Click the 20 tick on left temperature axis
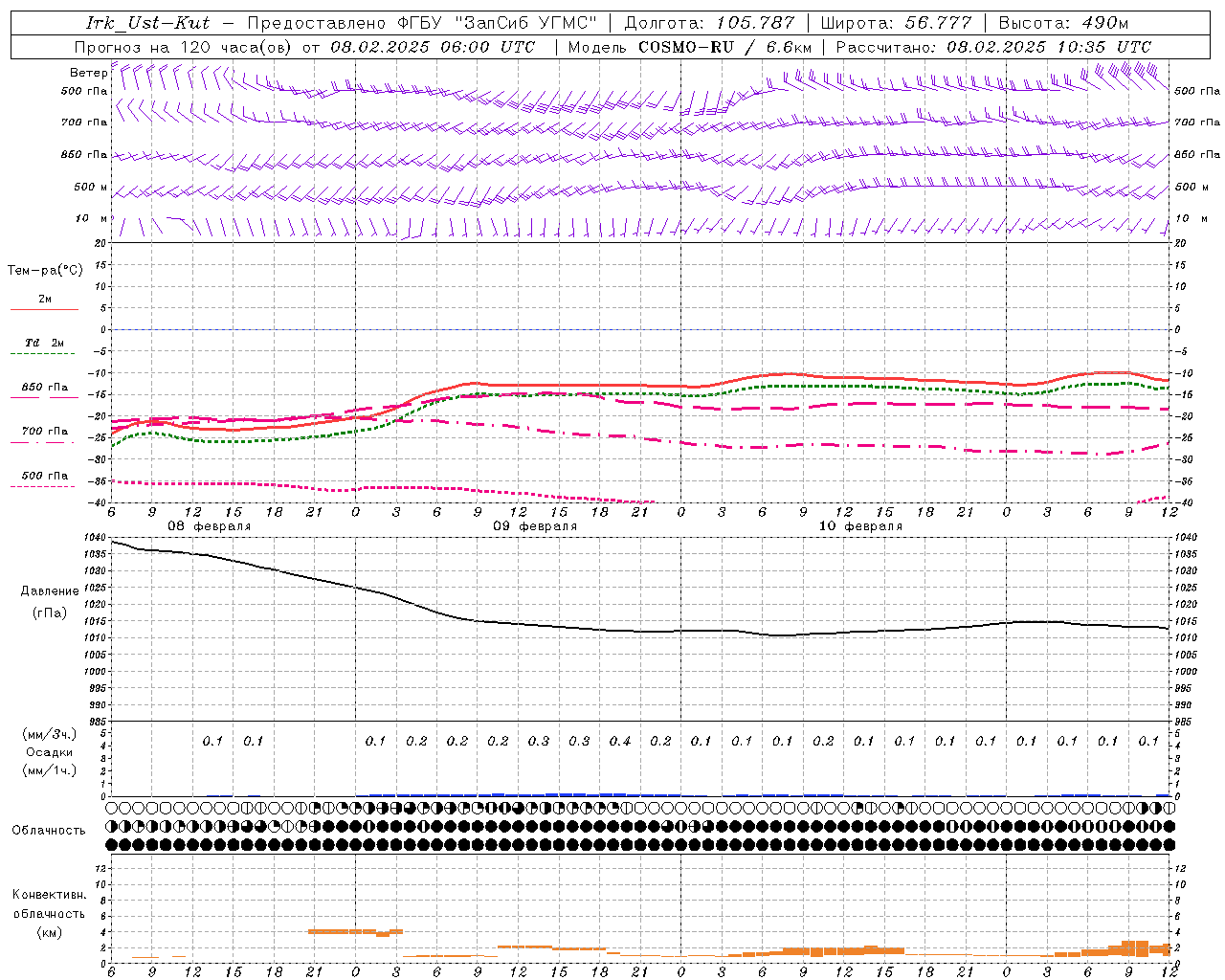Viewport: 1225px width, 980px height. coord(100,244)
